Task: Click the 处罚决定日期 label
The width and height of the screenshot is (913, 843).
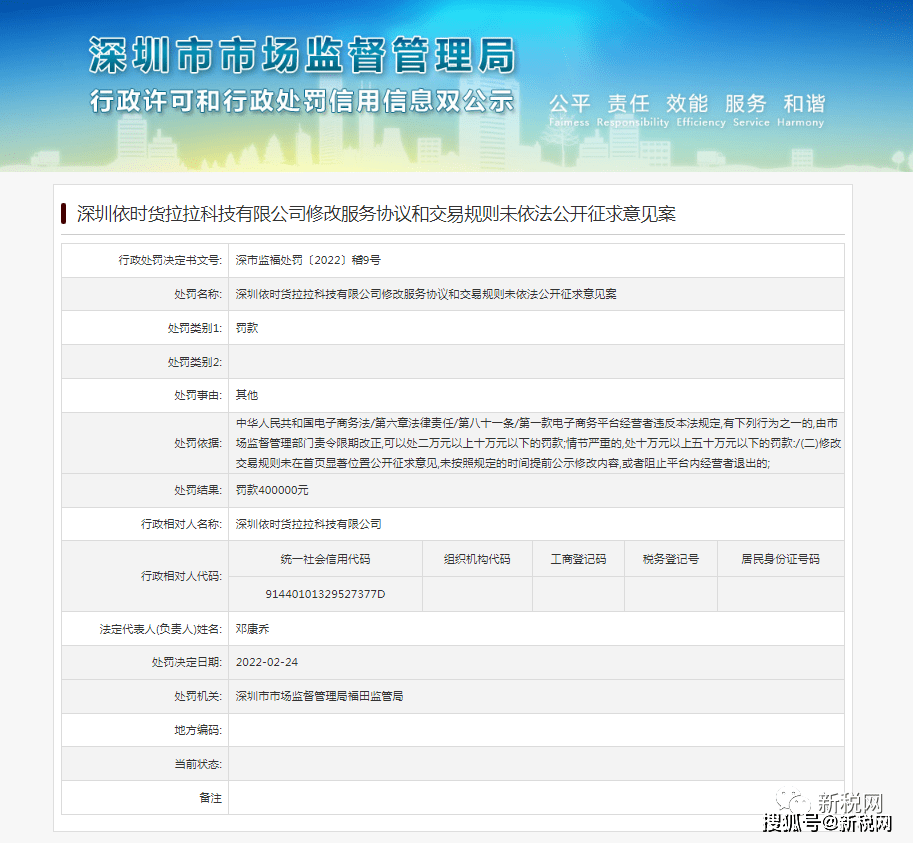Action: [x=186, y=662]
